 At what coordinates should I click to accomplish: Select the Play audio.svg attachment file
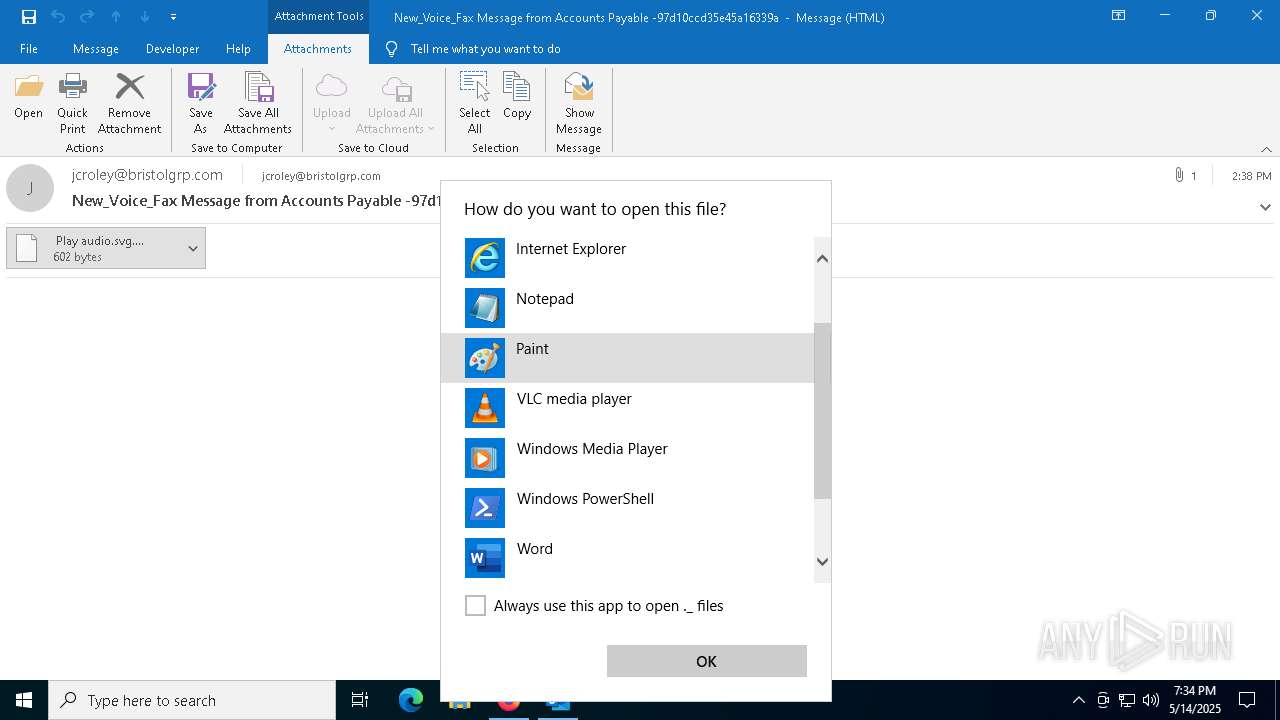(x=95, y=248)
